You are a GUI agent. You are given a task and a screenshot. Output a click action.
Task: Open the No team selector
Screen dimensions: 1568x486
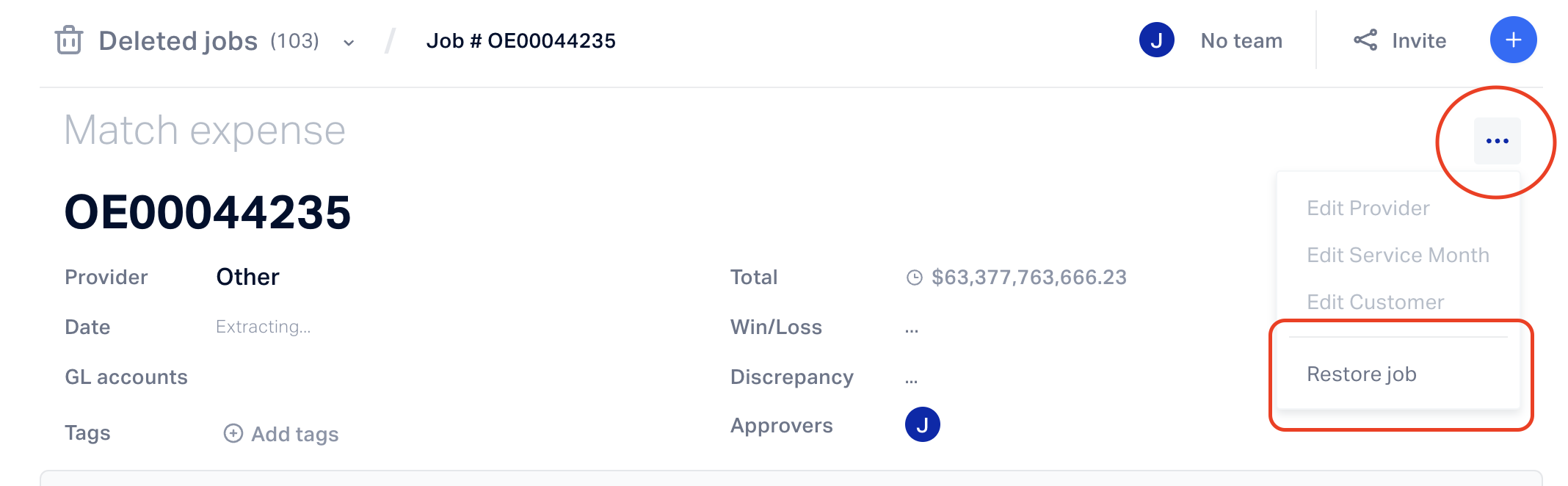[1241, 41]
